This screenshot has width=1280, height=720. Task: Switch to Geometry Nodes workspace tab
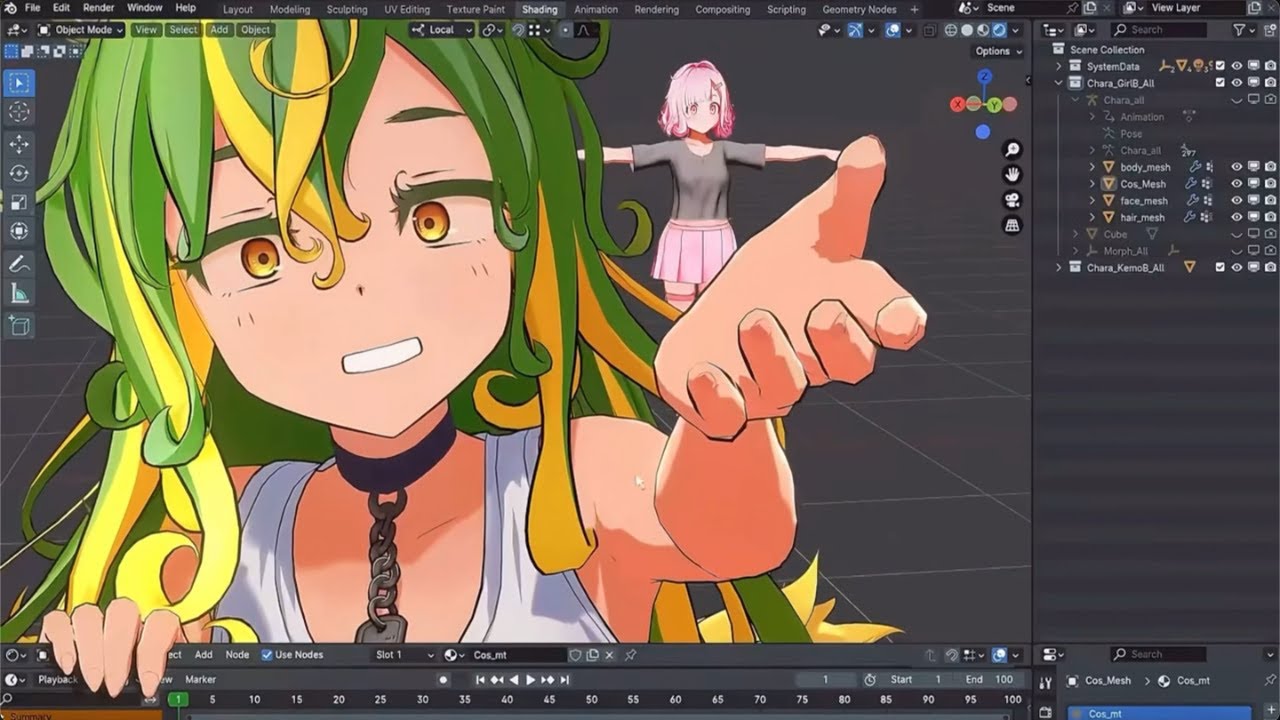[x=859, y=9]
